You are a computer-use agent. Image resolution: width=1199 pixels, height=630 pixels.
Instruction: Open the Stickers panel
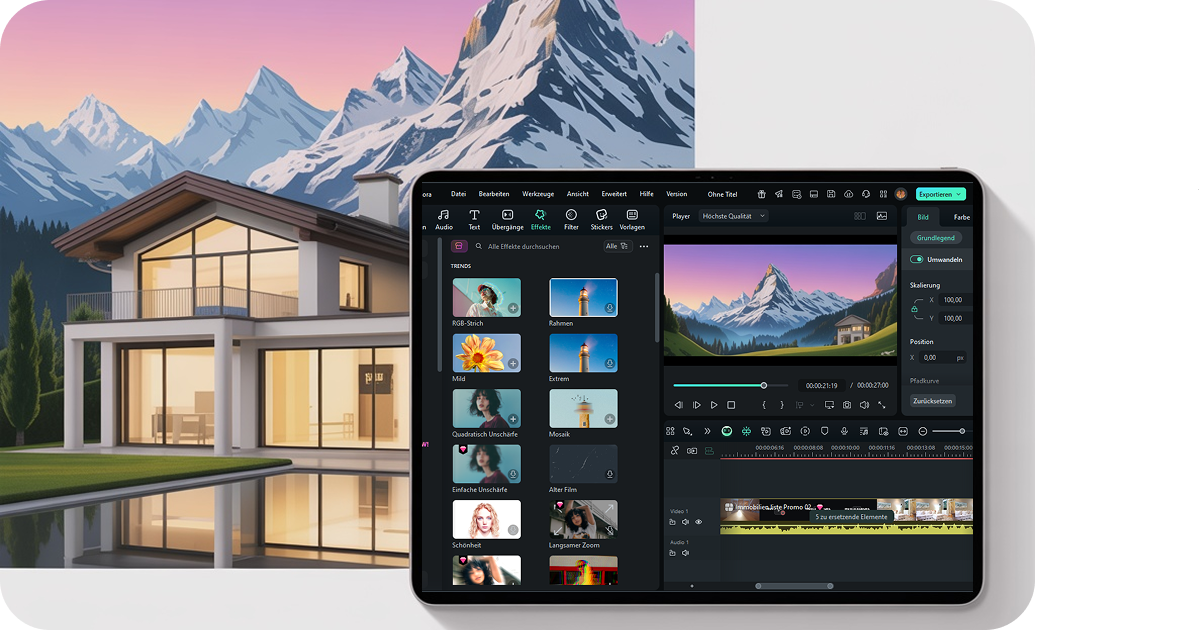601,220
